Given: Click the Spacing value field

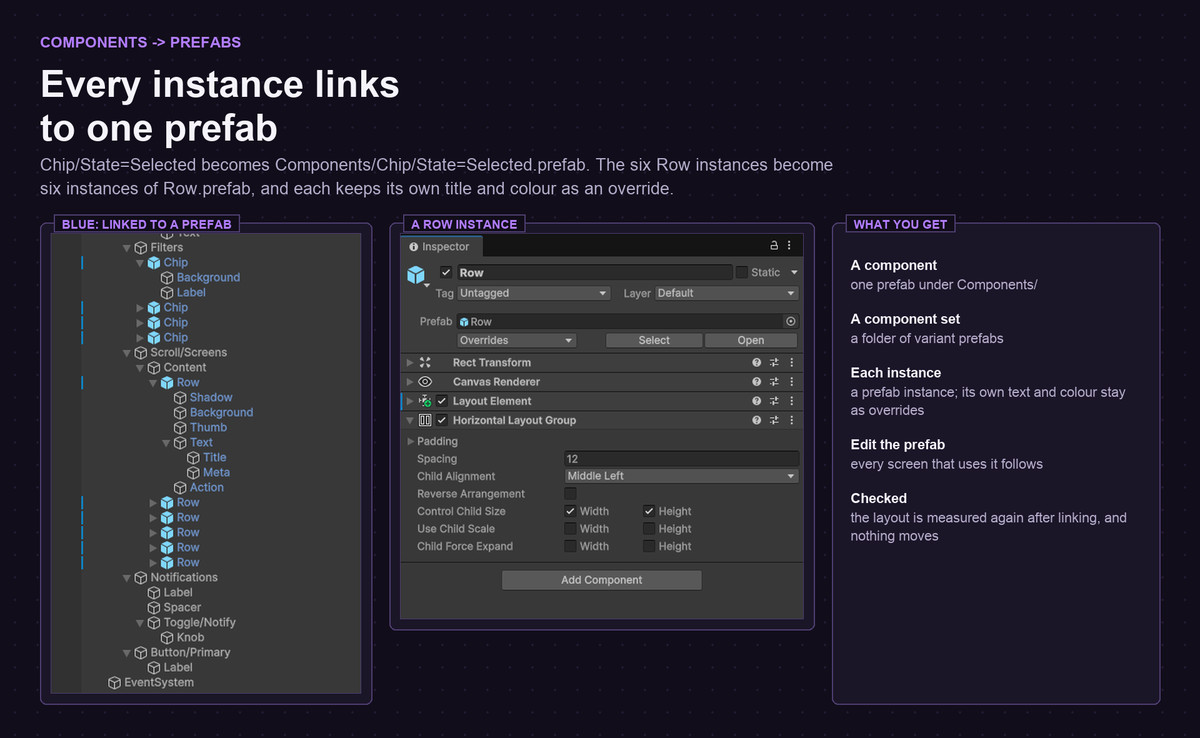Looking at the screenshot, I should coord(681,459).
